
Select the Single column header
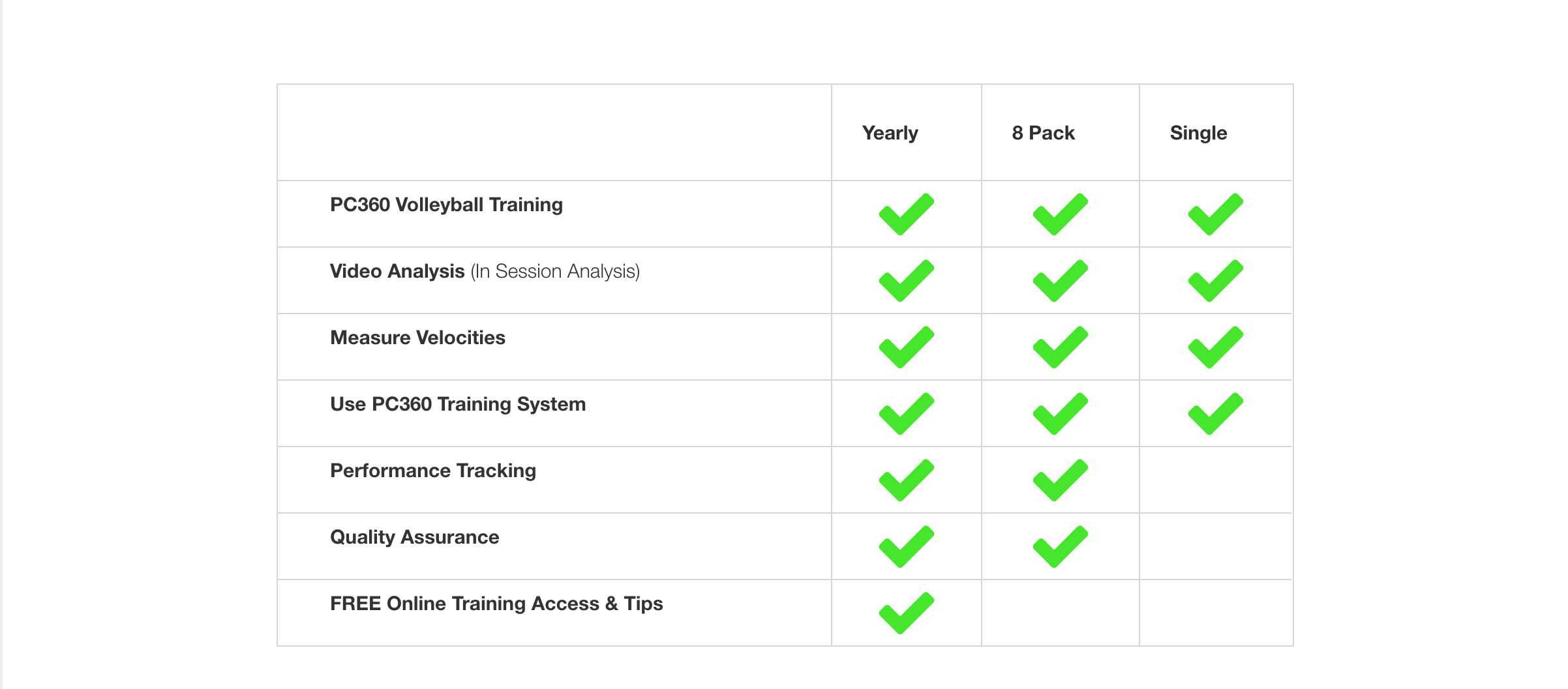coord(1198,134)
